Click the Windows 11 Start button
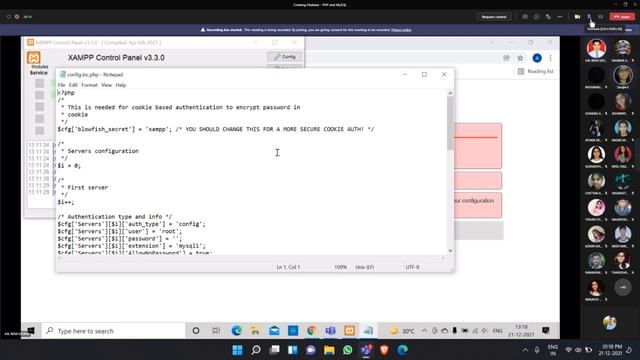The width and height of the screenshot is (640, 360). coord(238,350)
